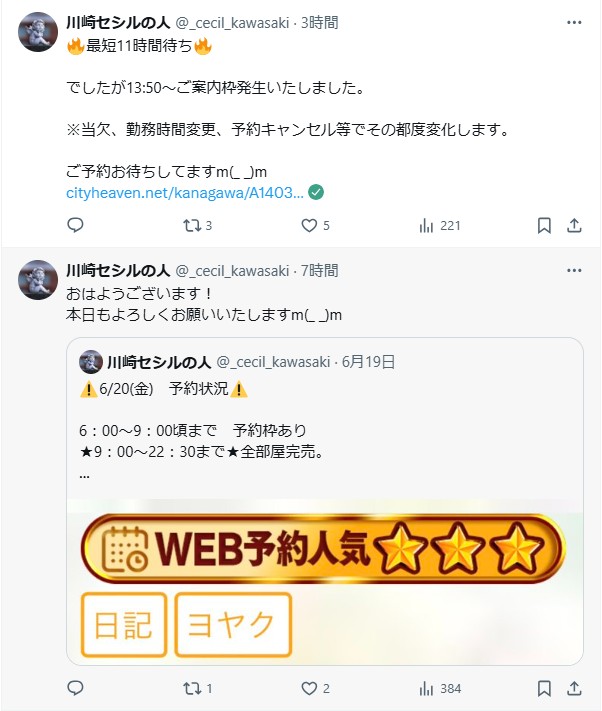Image resolution: width=602 pixels, height=711 pixels.
Task: Reply to the 最短11時間待ち post
Action: pos(75,225)
